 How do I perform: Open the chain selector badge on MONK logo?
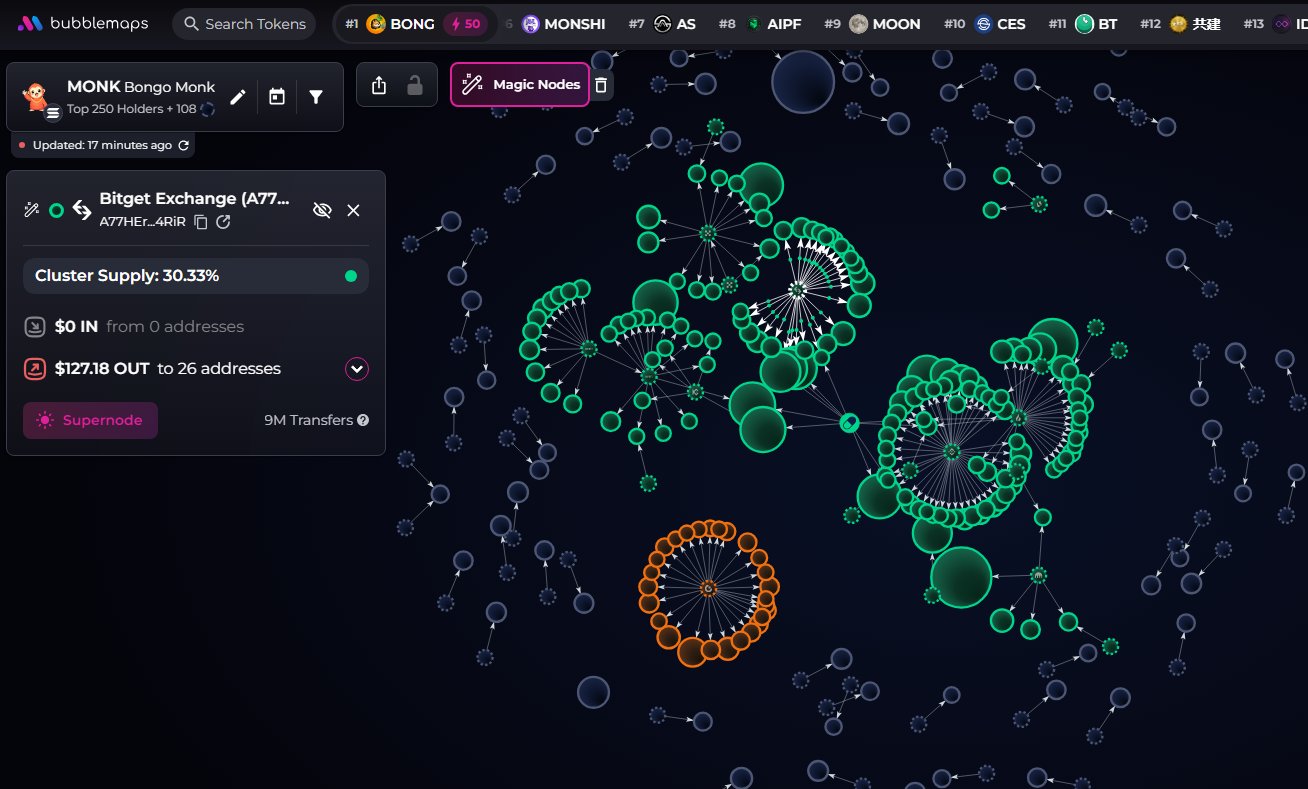tap(53, 114)
